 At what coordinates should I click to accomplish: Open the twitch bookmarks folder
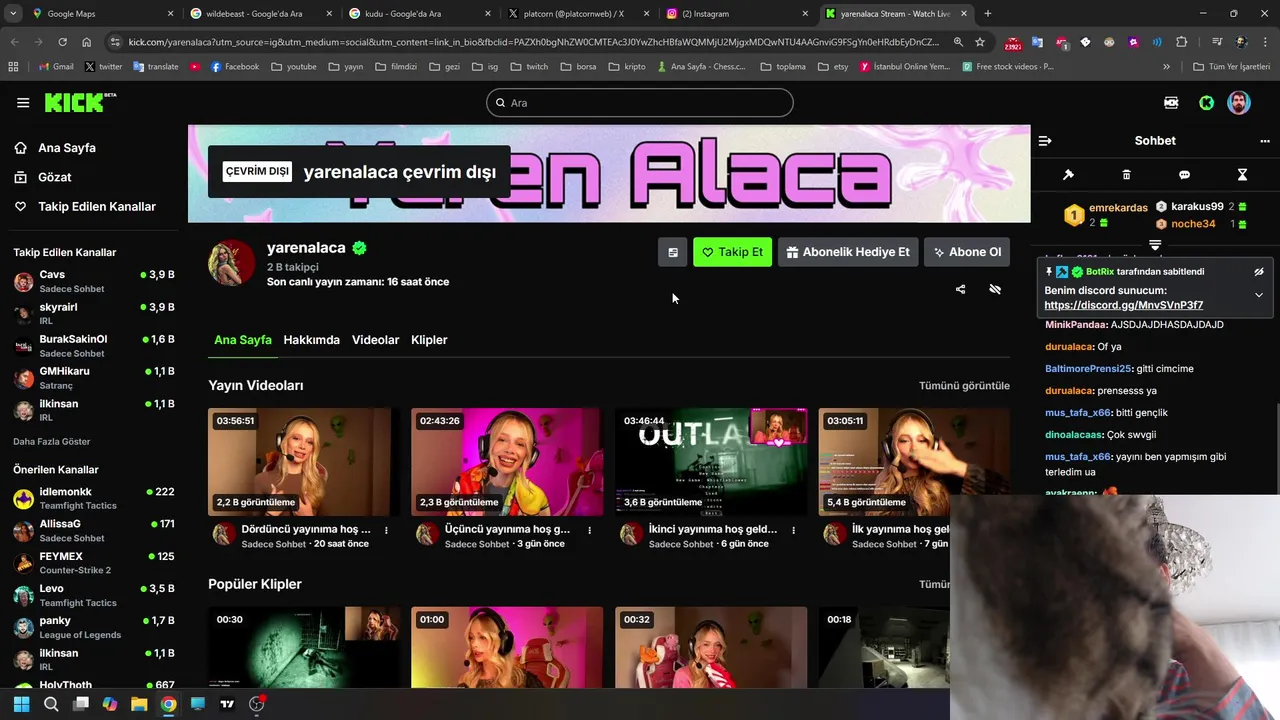[529, 67]
